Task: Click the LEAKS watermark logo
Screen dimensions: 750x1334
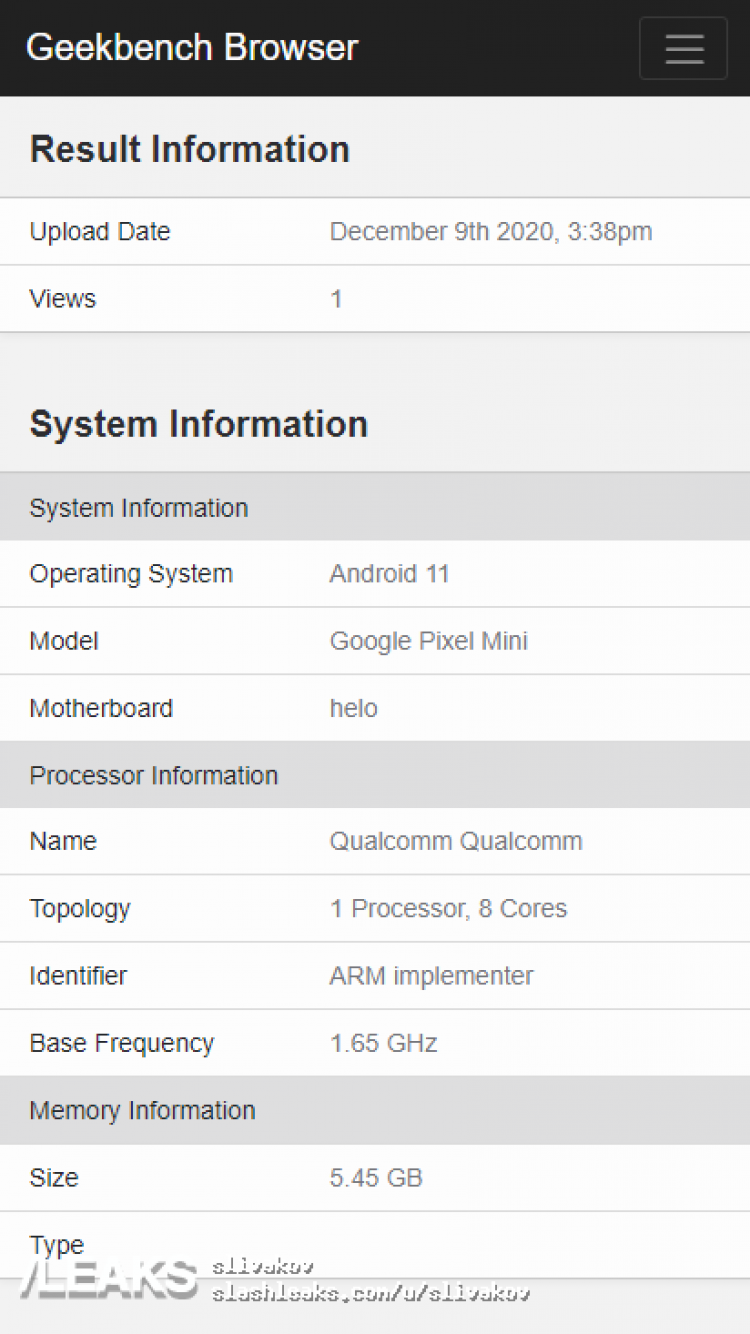Action: (x=110, y=1280)
